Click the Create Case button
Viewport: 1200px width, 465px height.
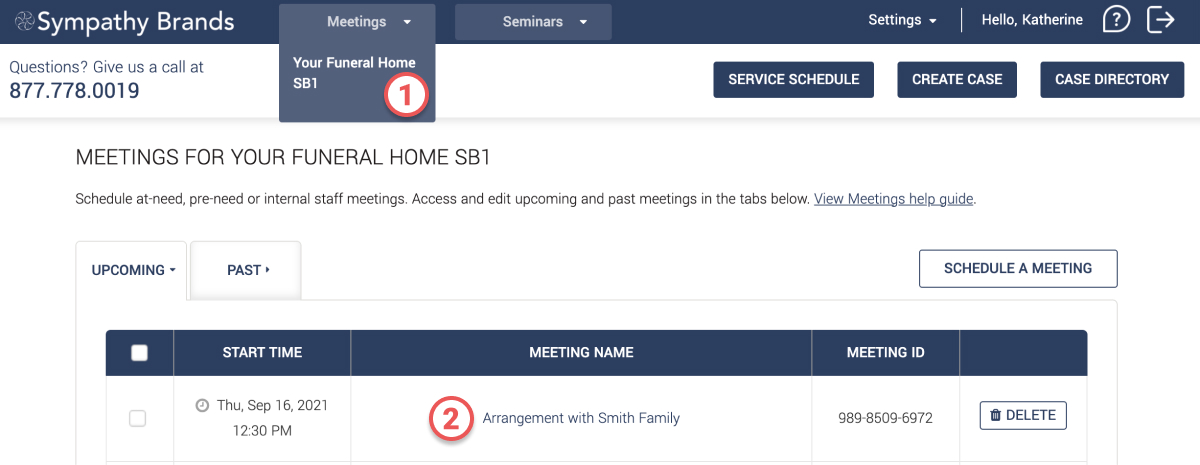coord(957,80)
